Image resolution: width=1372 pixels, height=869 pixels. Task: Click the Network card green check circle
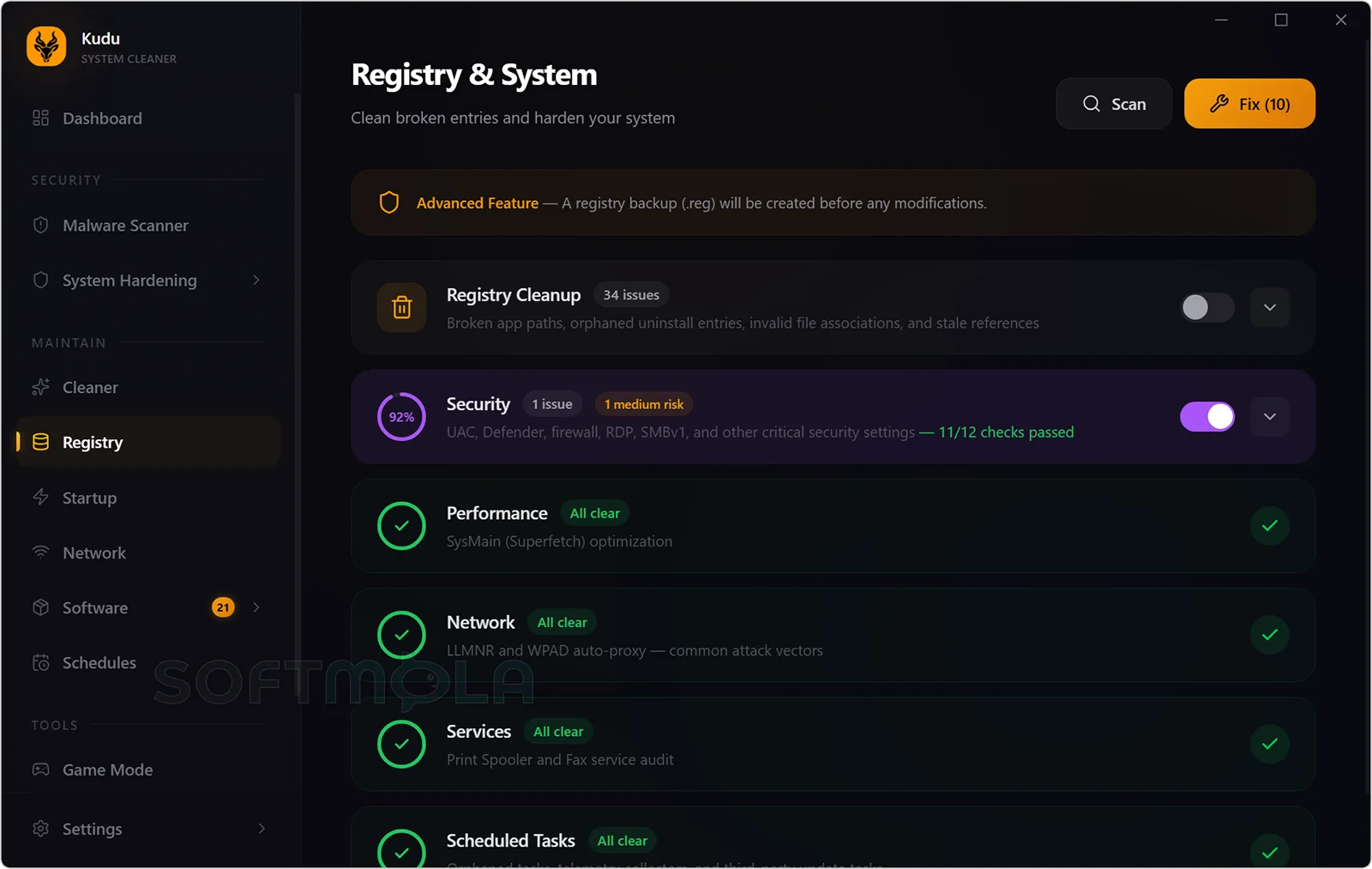click(x=401, y=635)
